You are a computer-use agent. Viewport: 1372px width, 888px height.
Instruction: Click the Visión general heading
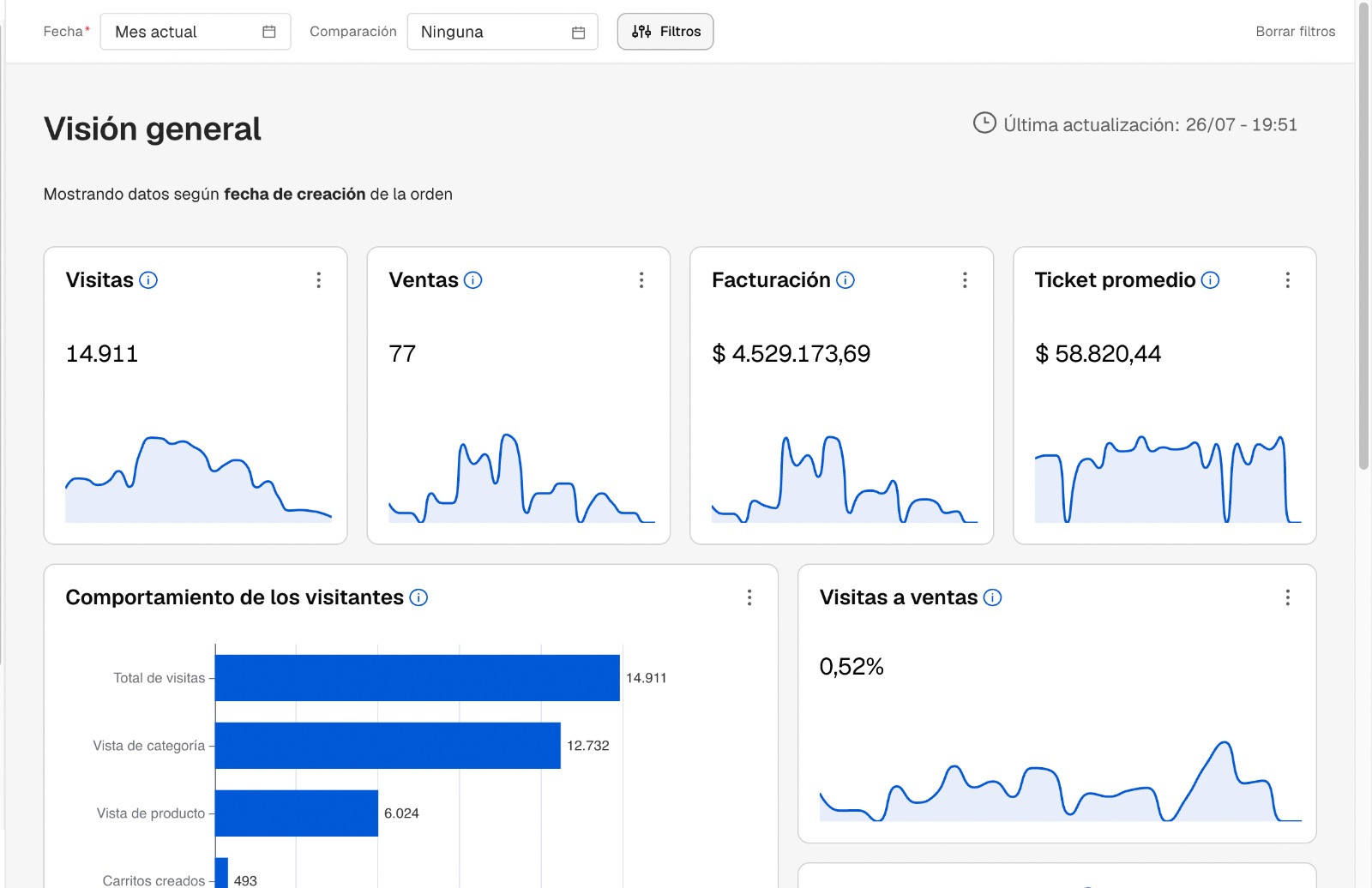coord(153,129)
